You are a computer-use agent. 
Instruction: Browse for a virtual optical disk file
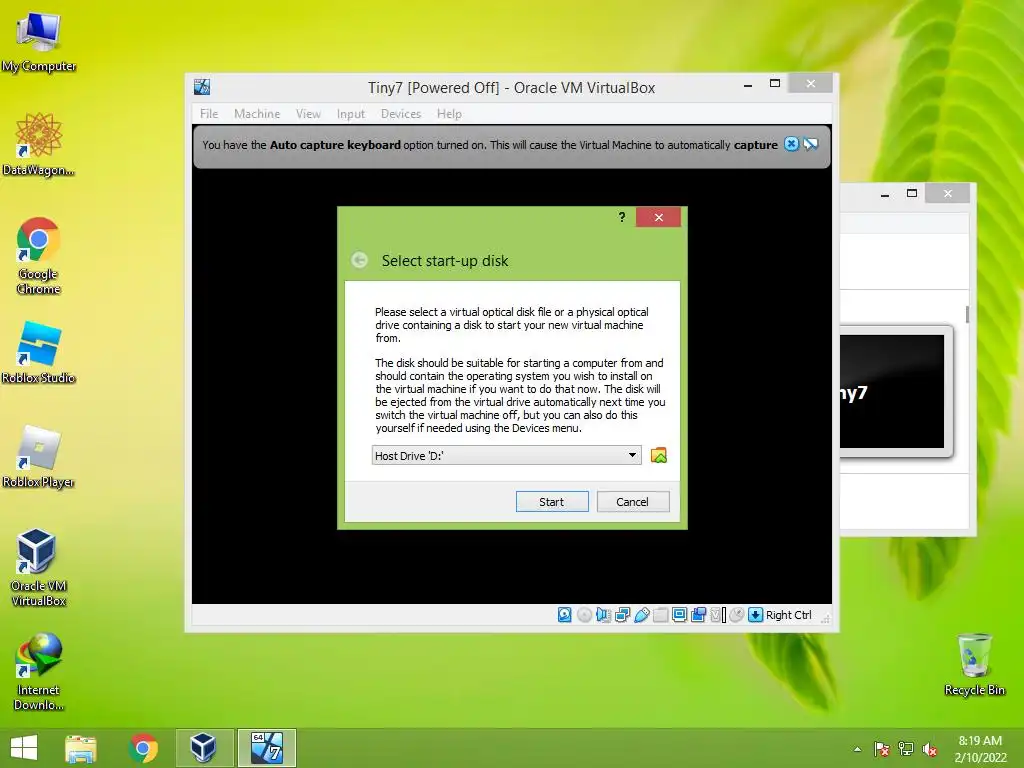[x=659, y=455]
